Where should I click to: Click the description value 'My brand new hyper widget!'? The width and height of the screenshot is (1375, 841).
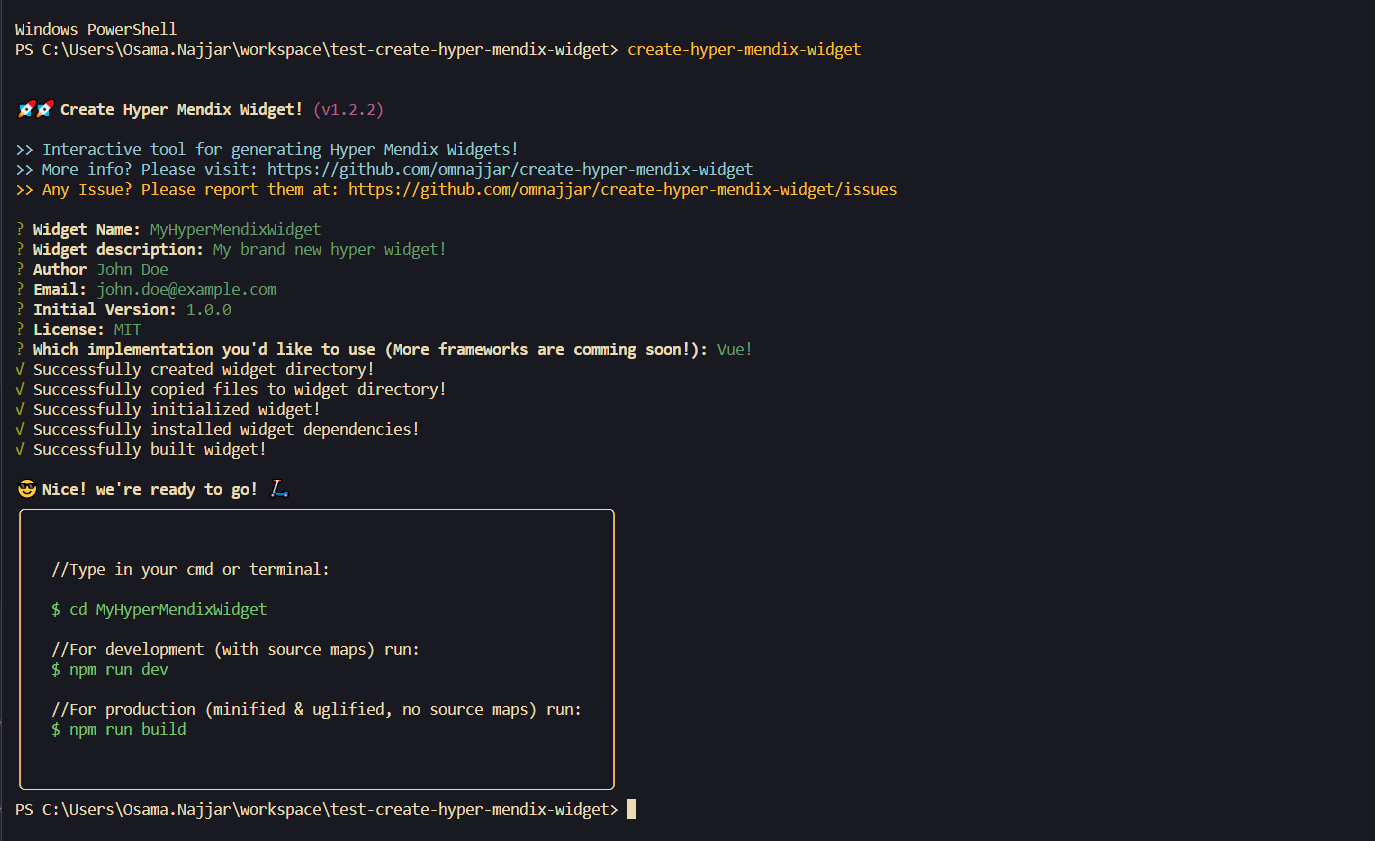click(330, 249)
